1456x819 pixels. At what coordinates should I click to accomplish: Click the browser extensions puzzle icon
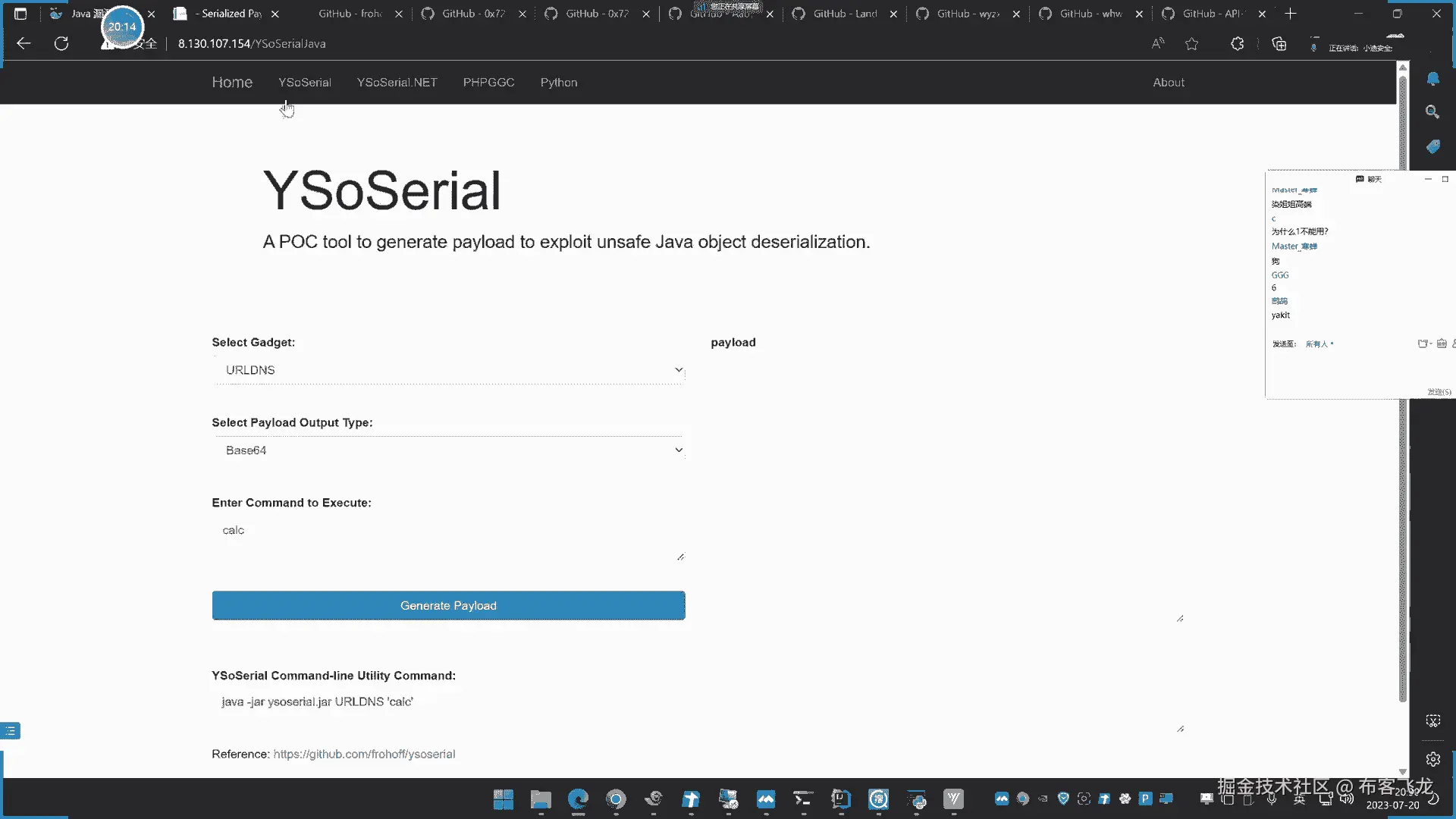coord(1237,44)
